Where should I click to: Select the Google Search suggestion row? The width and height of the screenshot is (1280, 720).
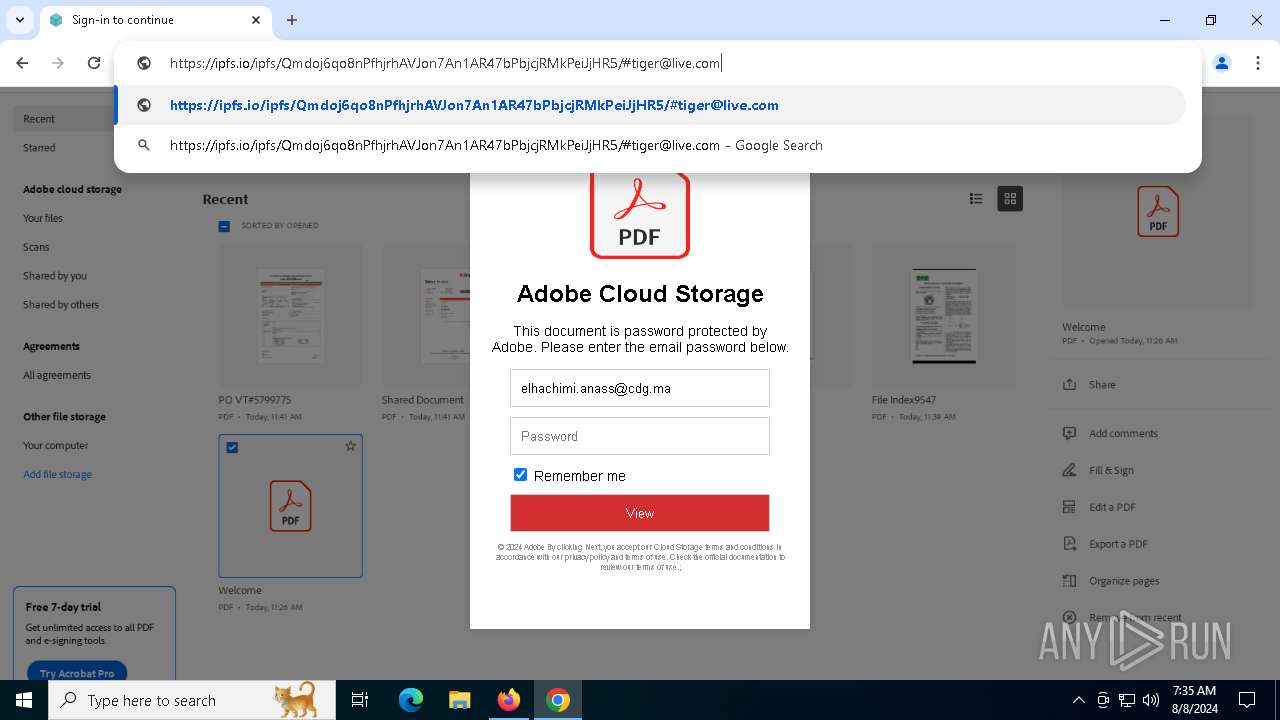click(x=650, y=145)
